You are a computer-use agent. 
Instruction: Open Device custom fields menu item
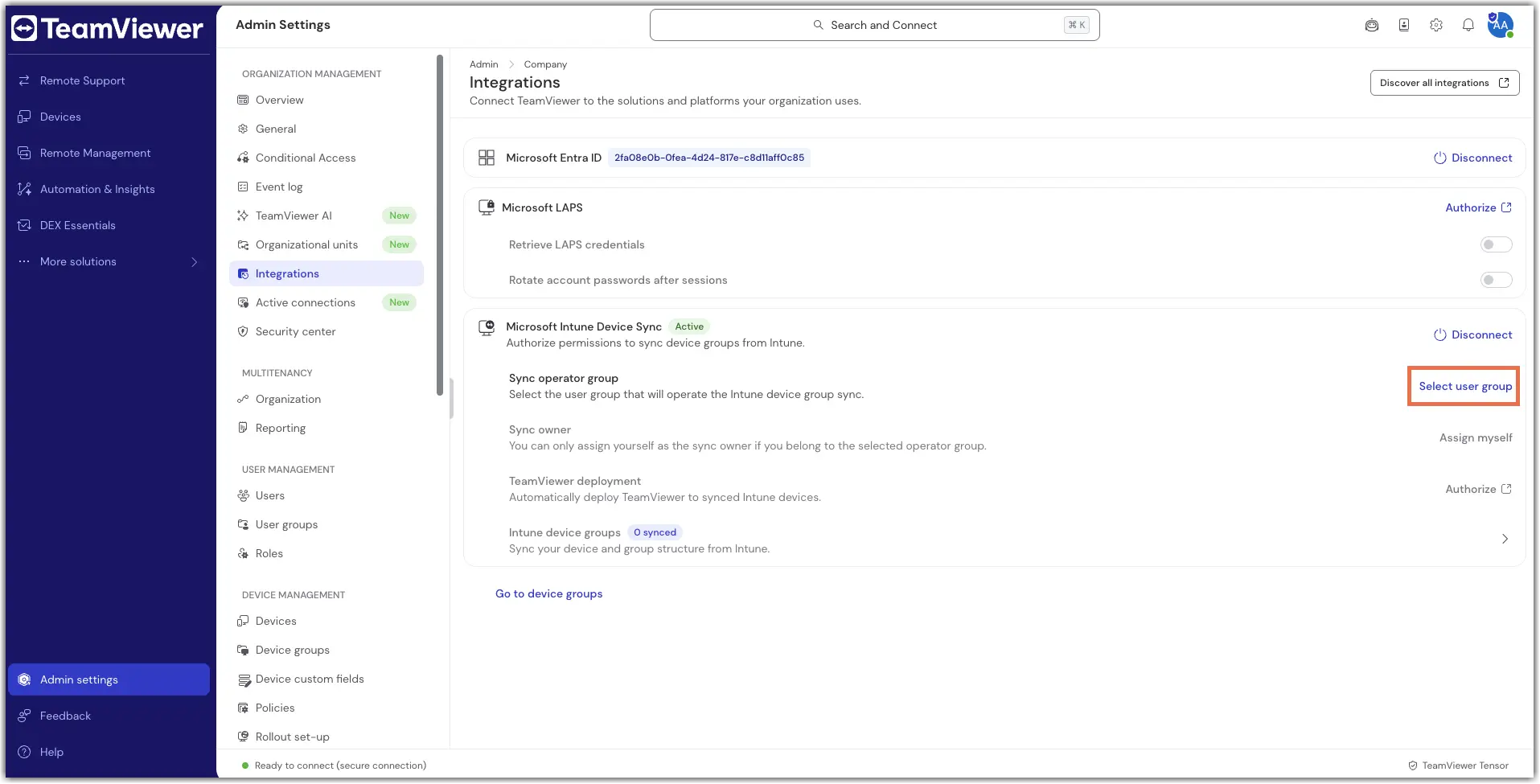[326, 679]
